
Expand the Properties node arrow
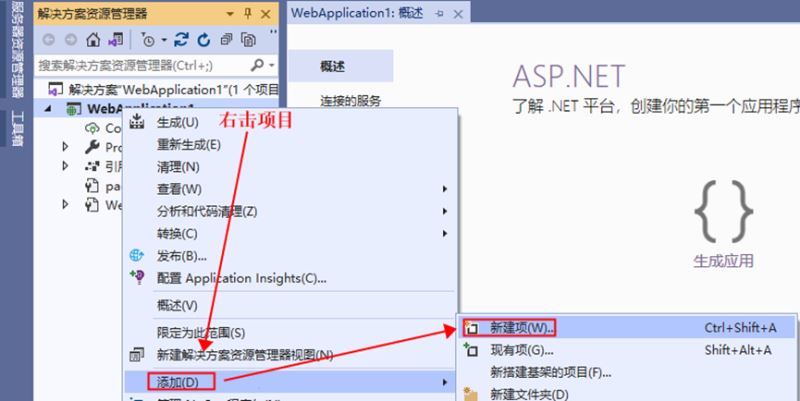[65, 147]
